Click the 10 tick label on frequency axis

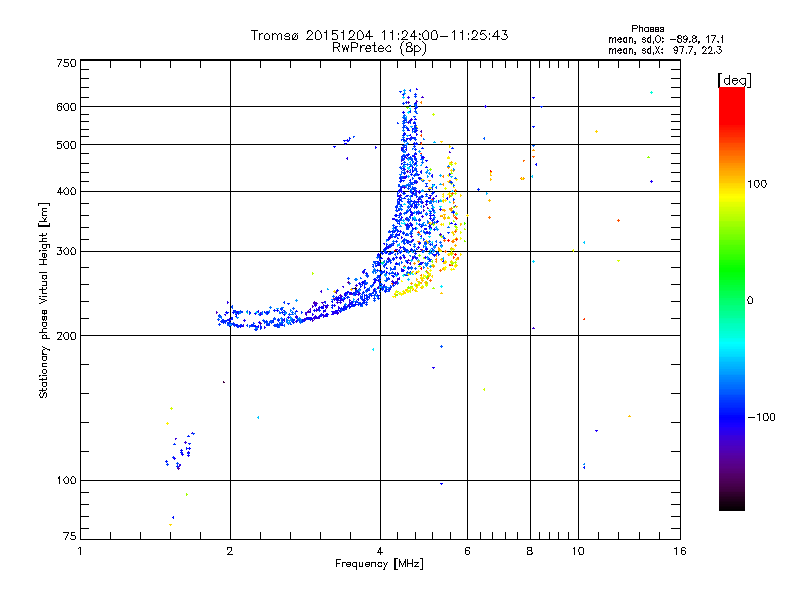(578, 551)
